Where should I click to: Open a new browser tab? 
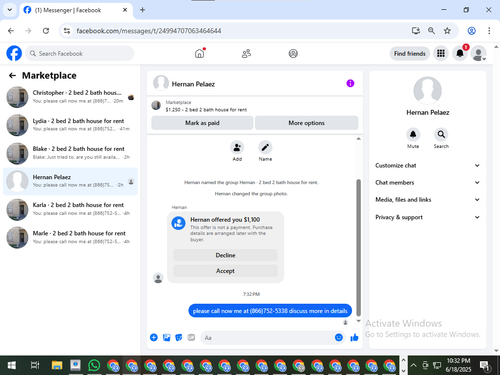(x=142, y=10)
